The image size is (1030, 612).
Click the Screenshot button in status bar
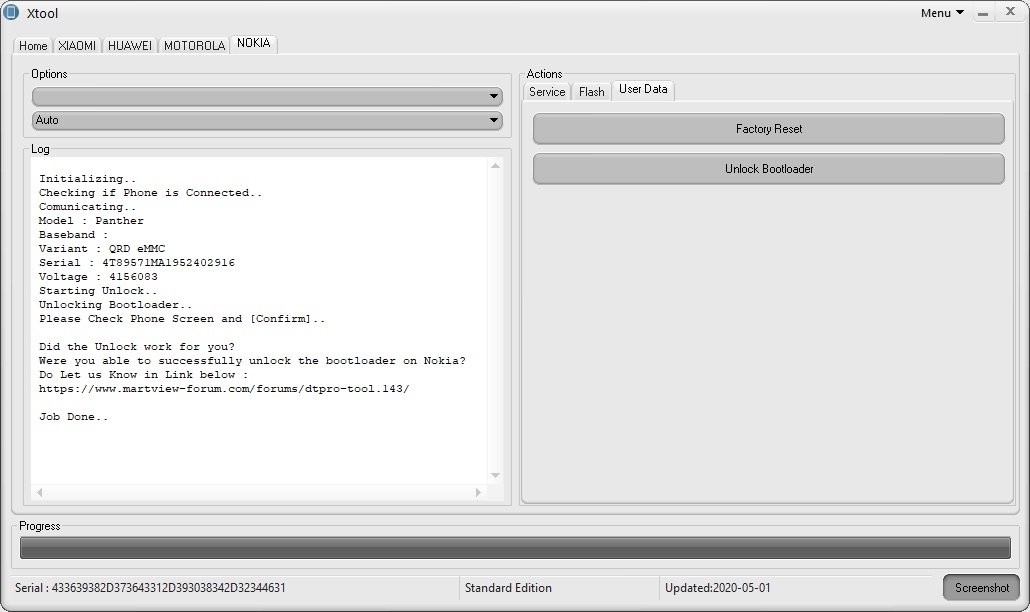[x=981, y=588]
